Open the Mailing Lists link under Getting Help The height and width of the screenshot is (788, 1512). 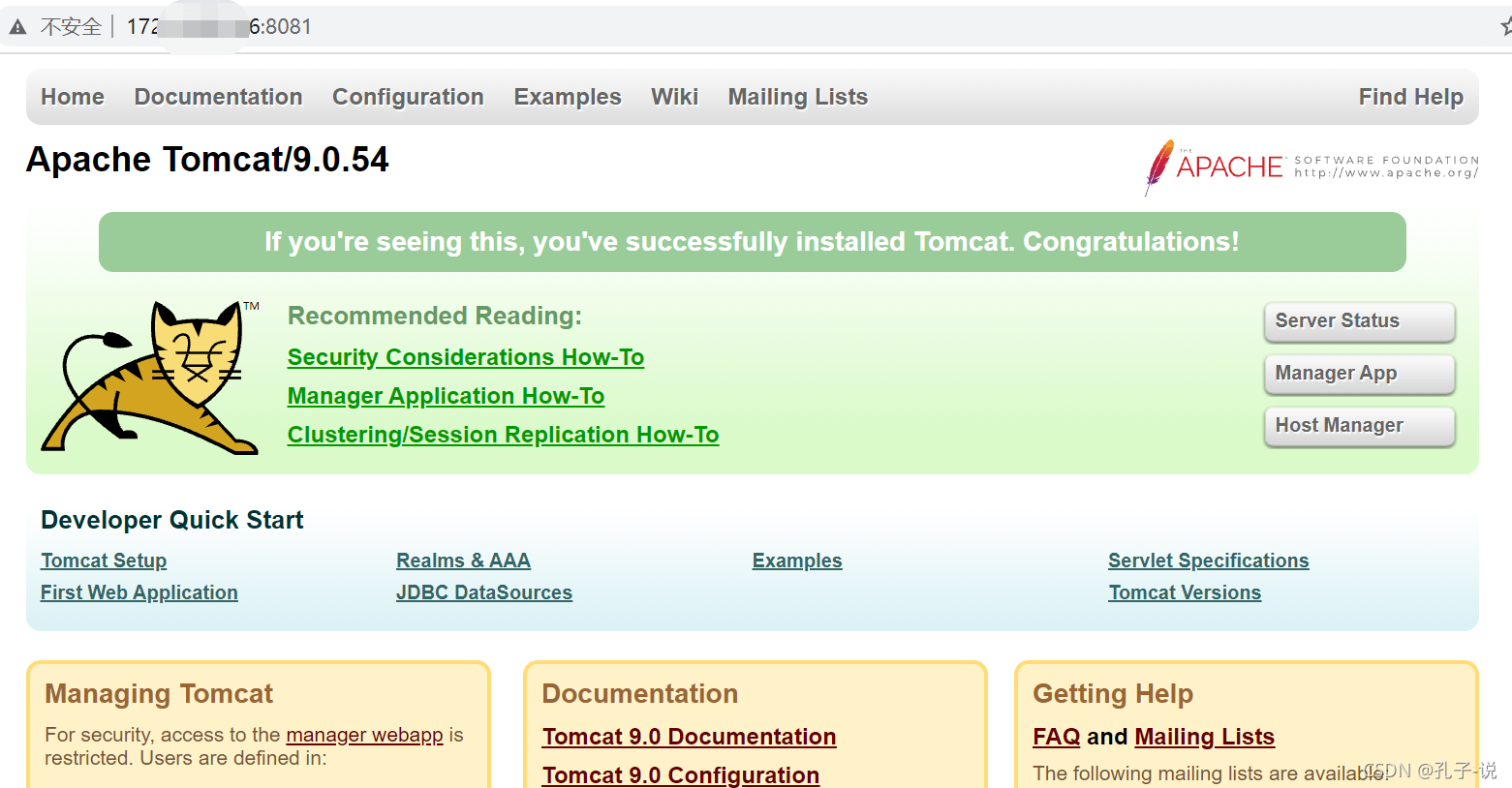pos(1205,737)
